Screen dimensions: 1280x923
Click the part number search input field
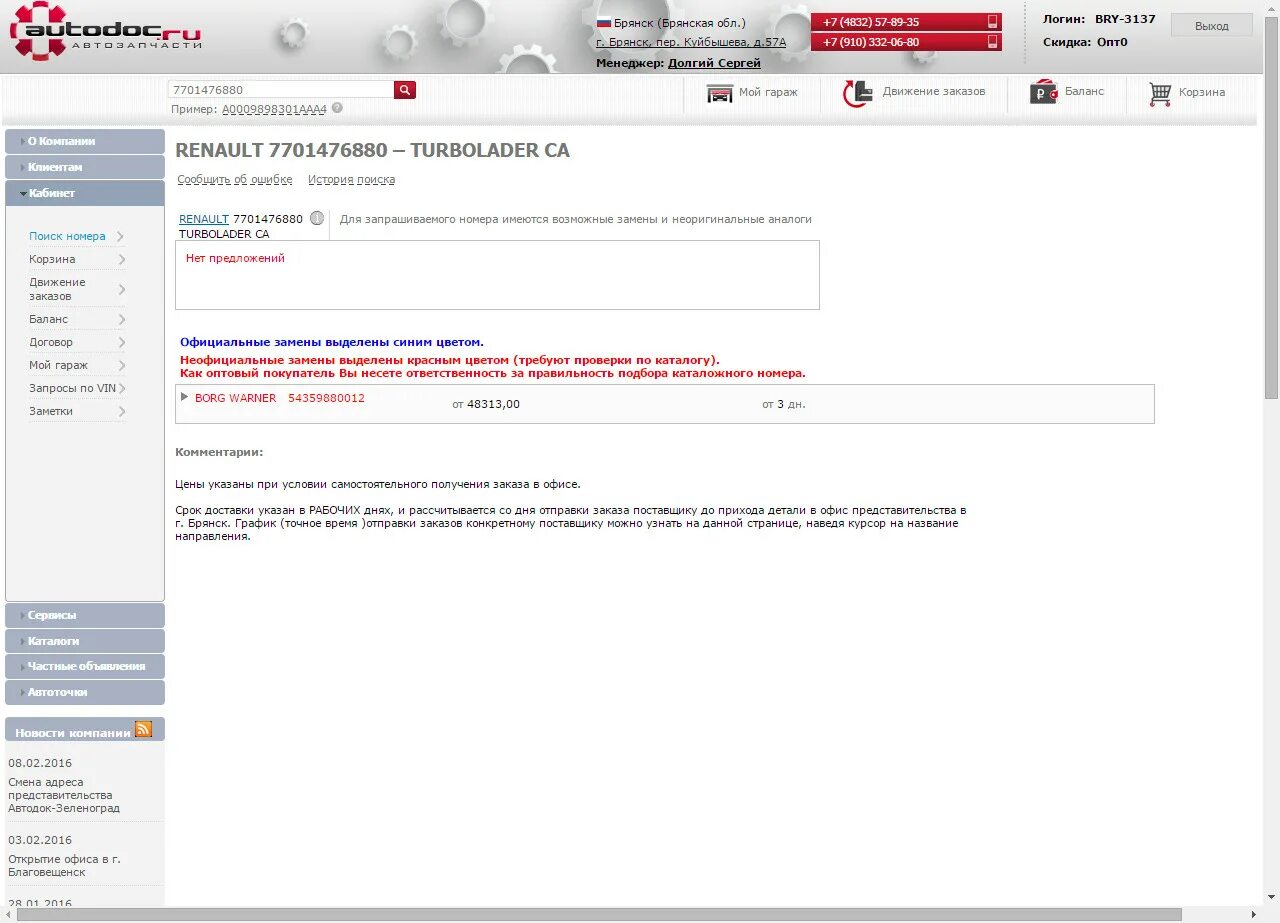coord(281,90)
